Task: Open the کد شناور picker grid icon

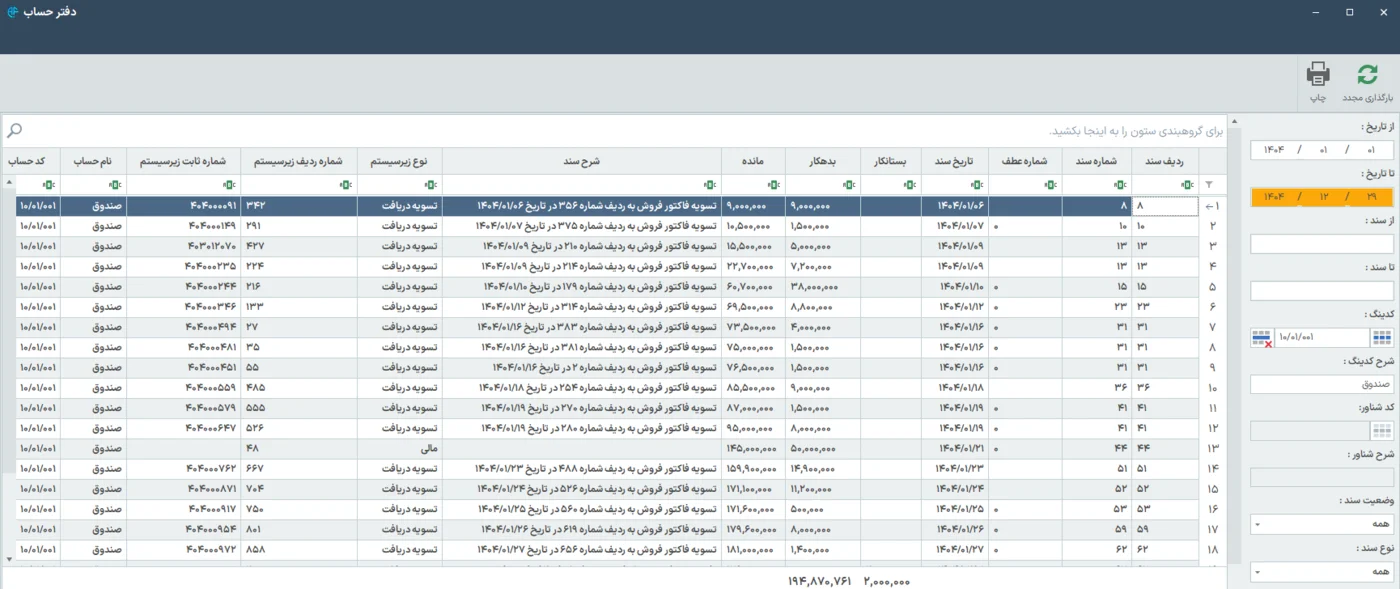Action: point(1382,431)
